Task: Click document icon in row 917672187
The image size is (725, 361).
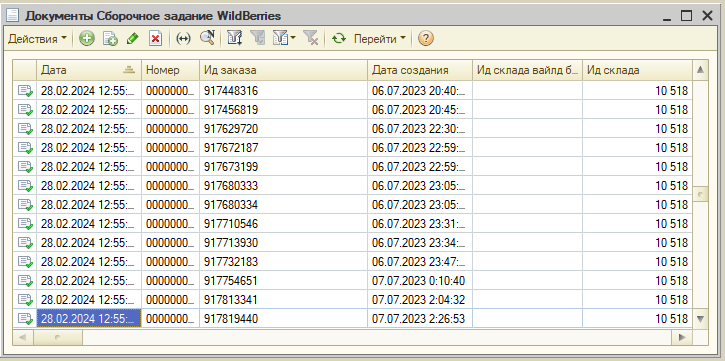Action: pyautogui.click(x=25, y=148)
